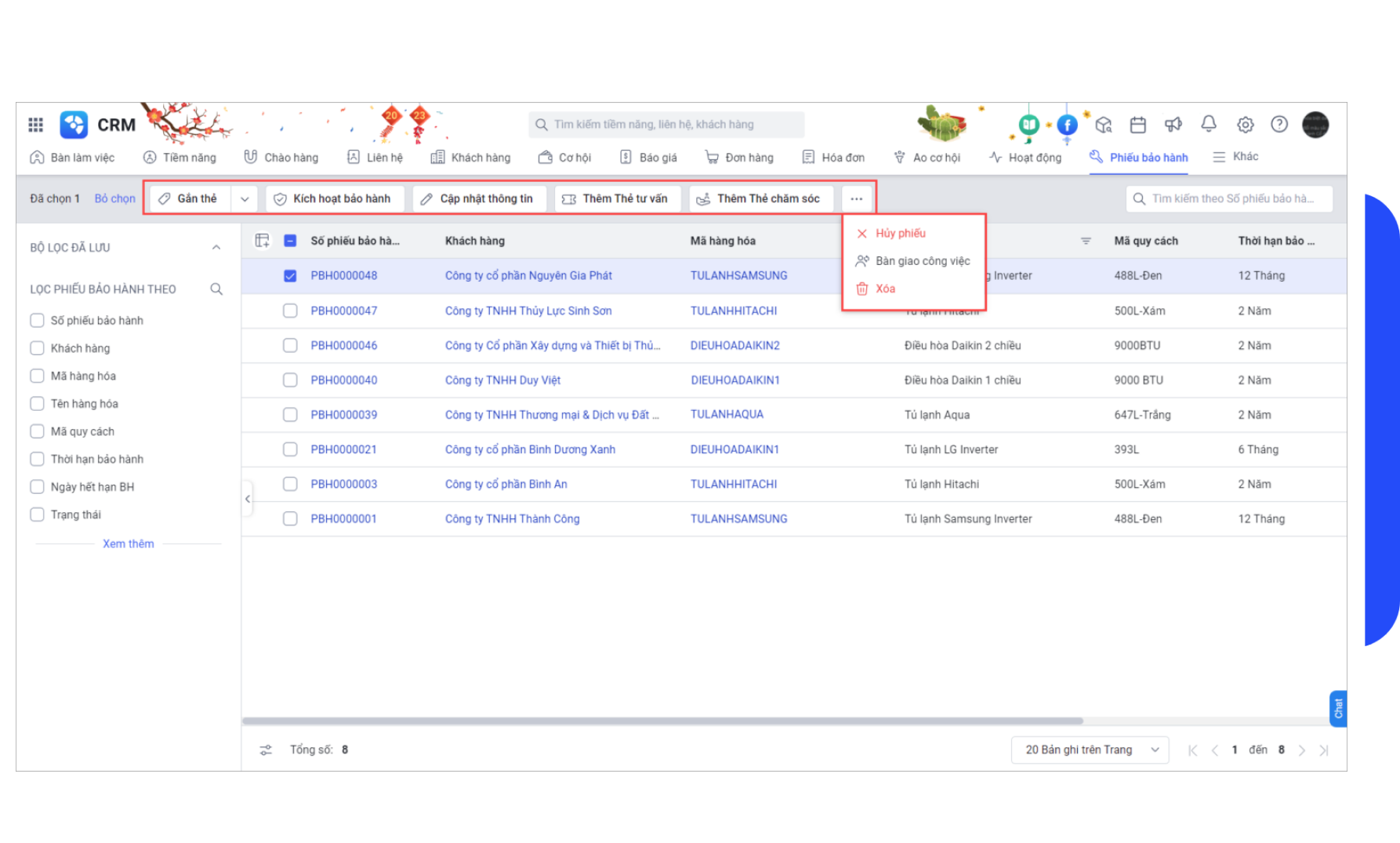Enable the Trạng thái filter checkbox

click(x=37, y=514)
